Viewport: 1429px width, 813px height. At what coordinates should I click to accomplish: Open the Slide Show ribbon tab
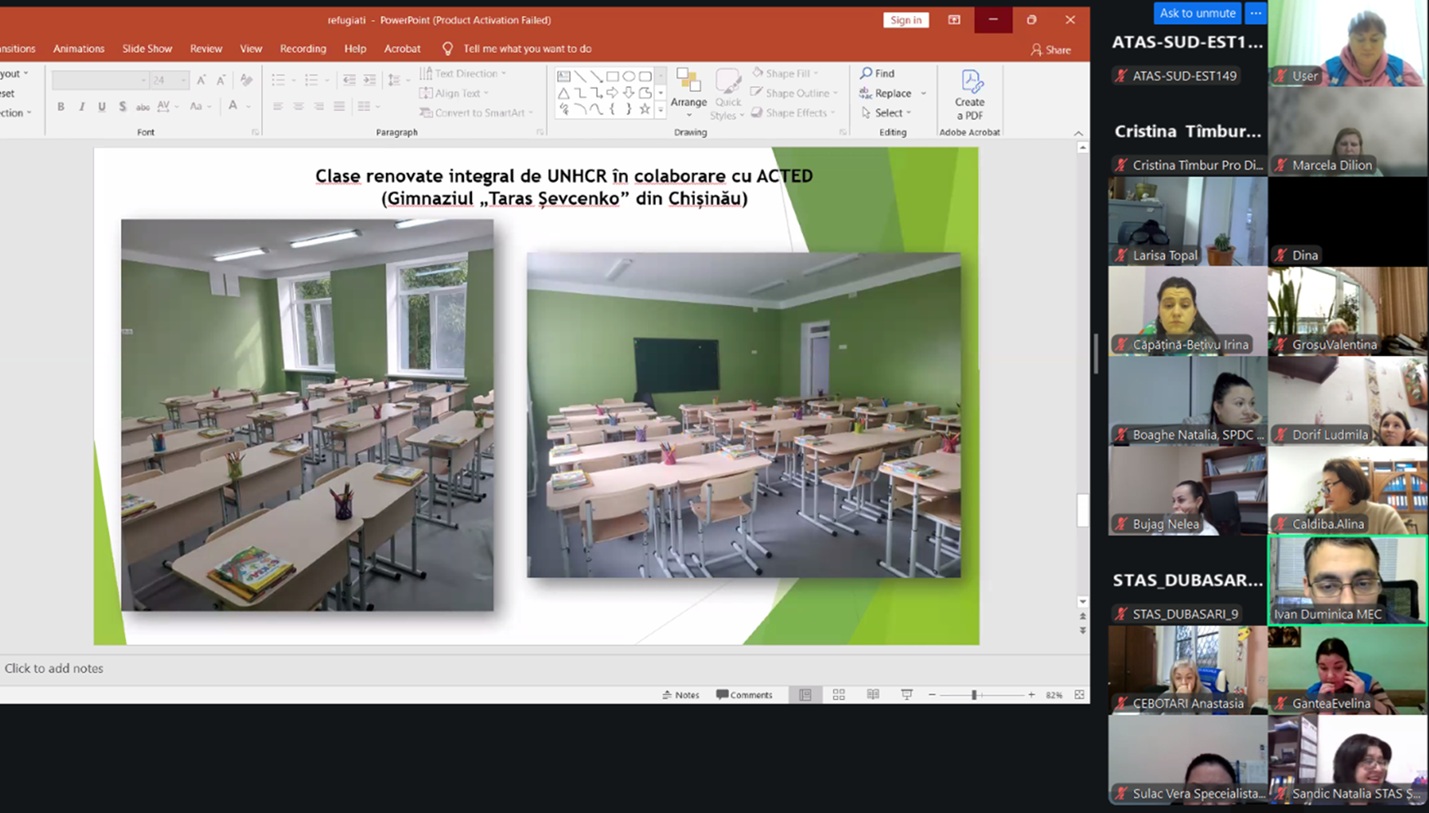(x=147, y=48)
